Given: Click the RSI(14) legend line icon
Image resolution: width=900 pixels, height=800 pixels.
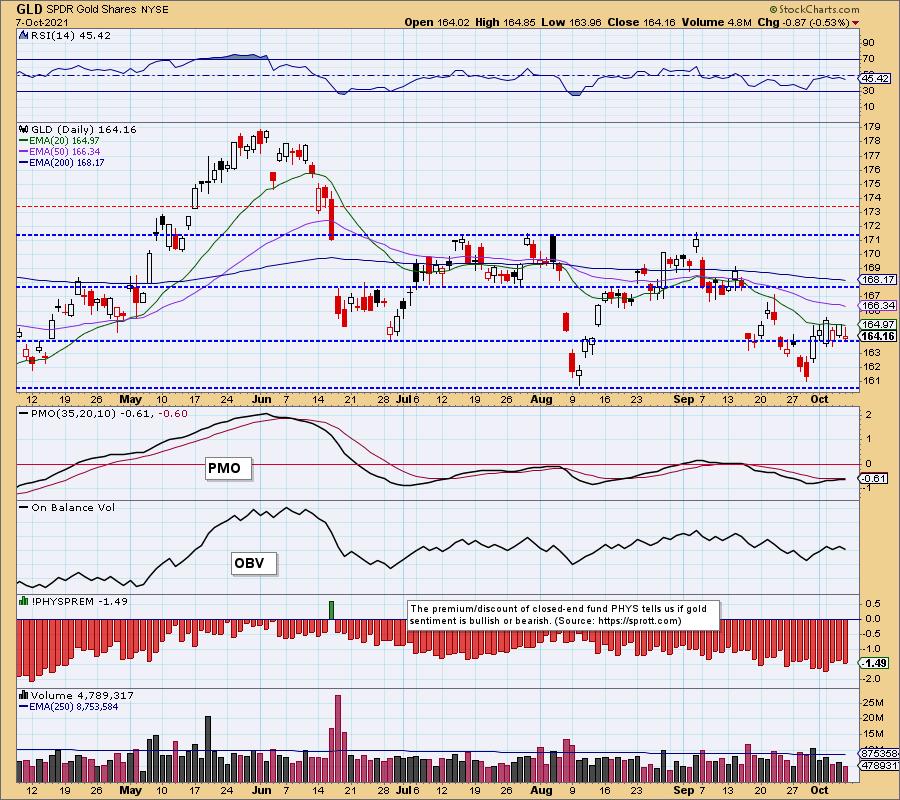Looking at the screenshot, I should [24, 35].
